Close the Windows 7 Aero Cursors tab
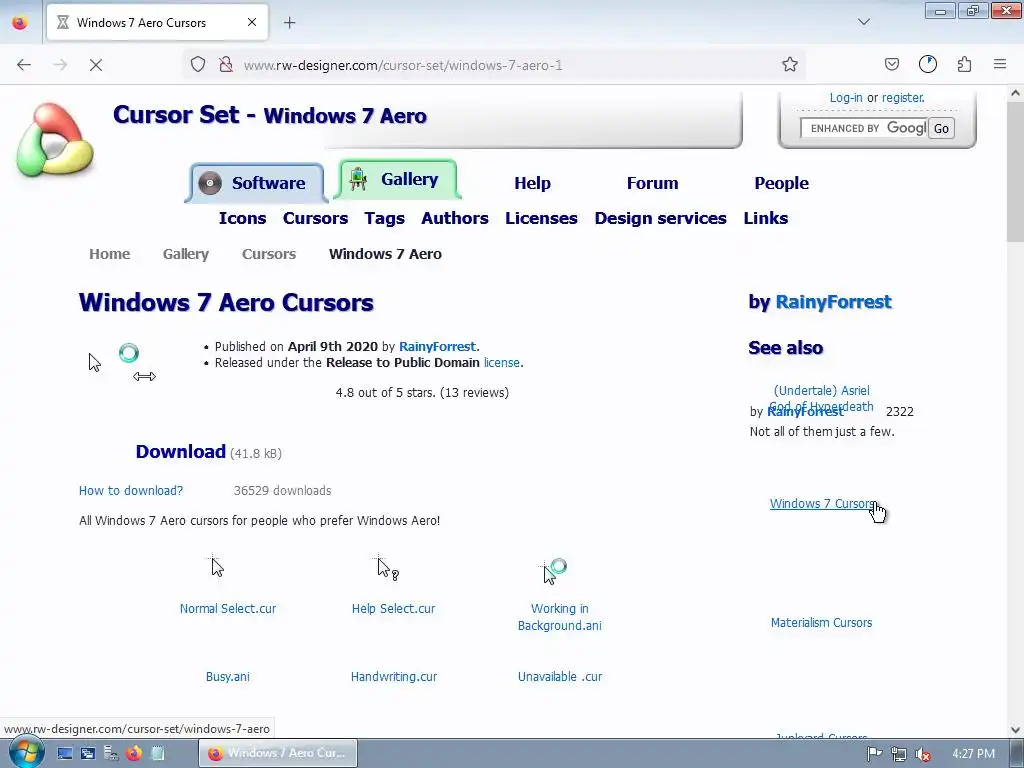Screen dimensions: 1024x768 pos(252,22)
